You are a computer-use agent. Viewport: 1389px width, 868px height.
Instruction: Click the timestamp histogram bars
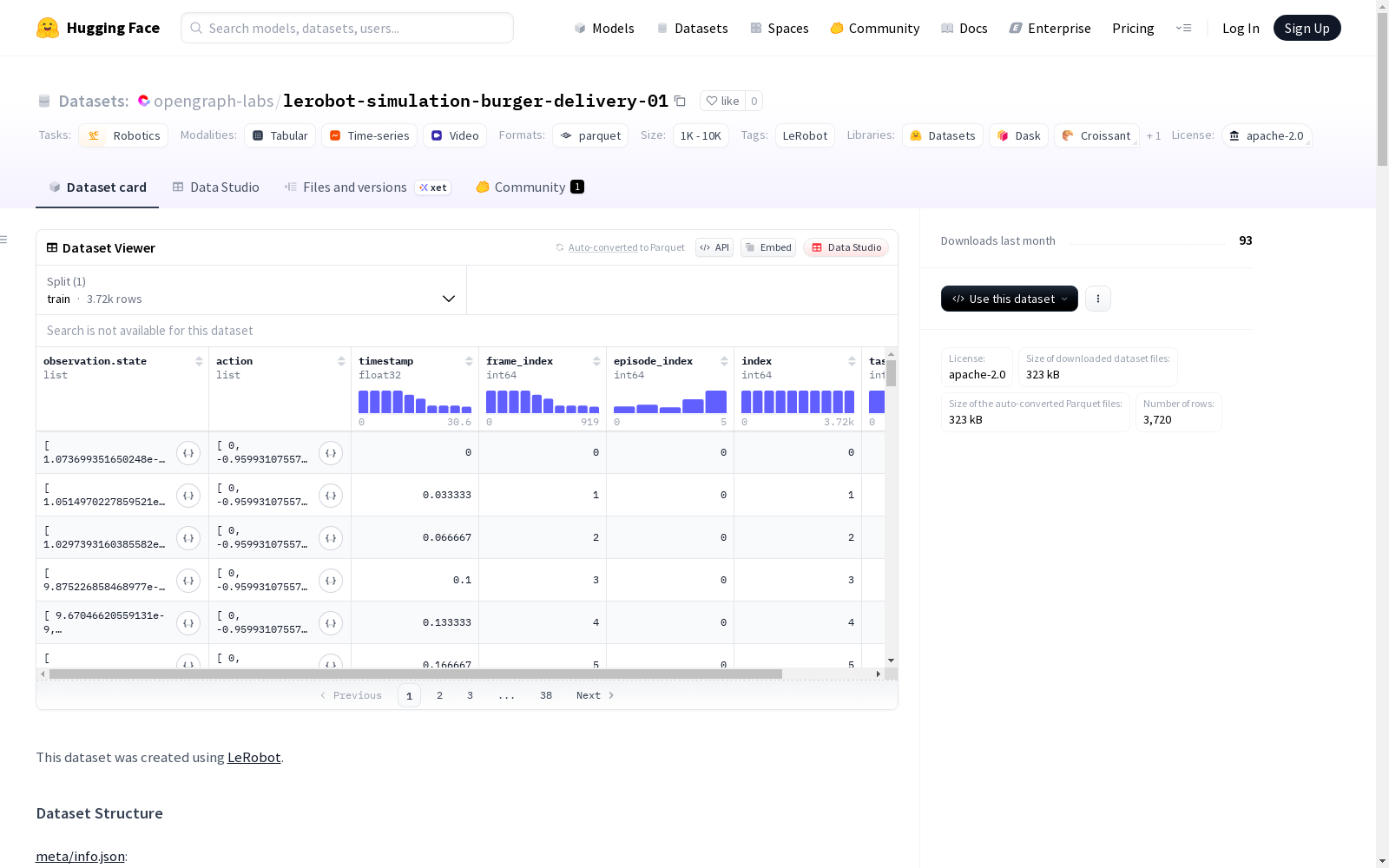coord(415,402)
